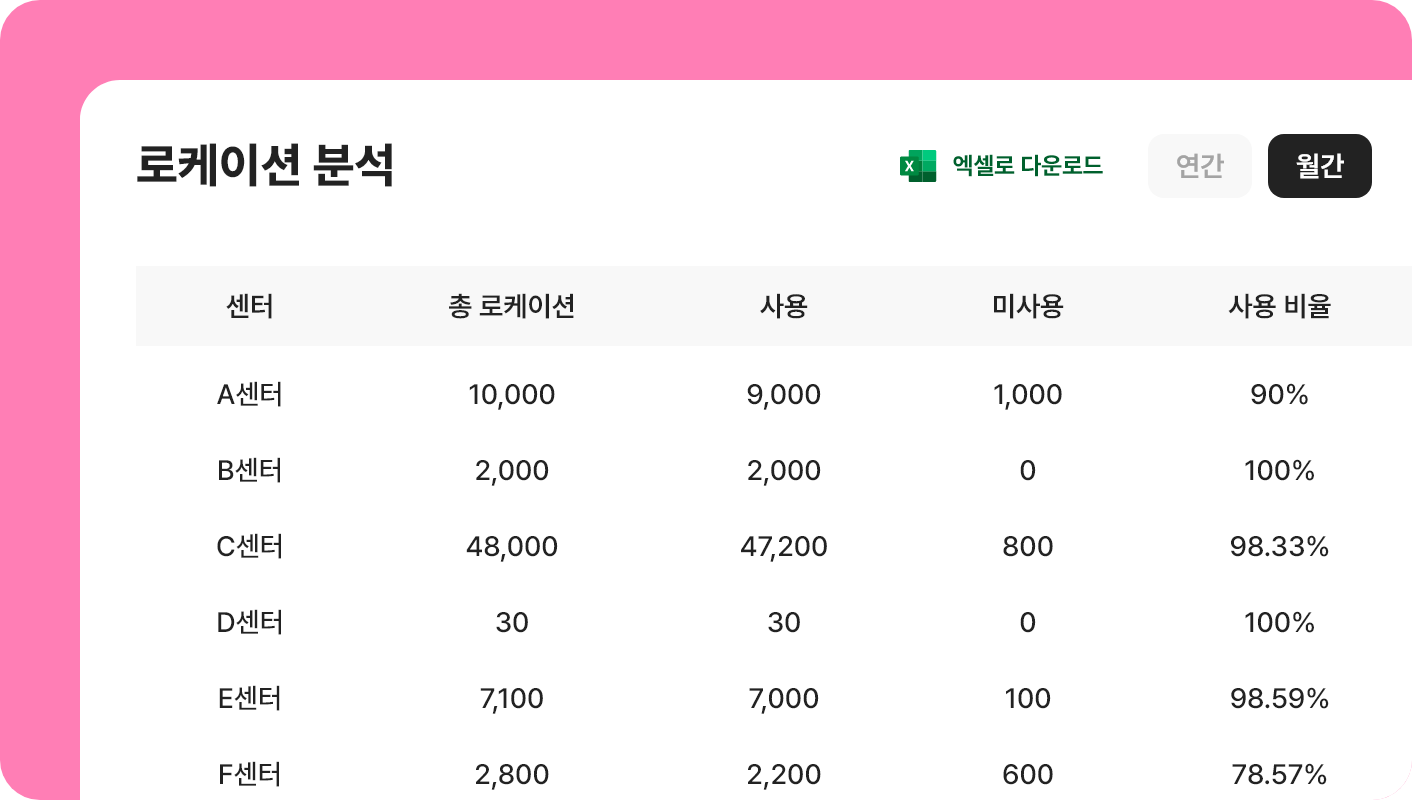Click the 사용 비율 column header
The width and height of the screenshot is (1412, 800).
click(1280, 306)
